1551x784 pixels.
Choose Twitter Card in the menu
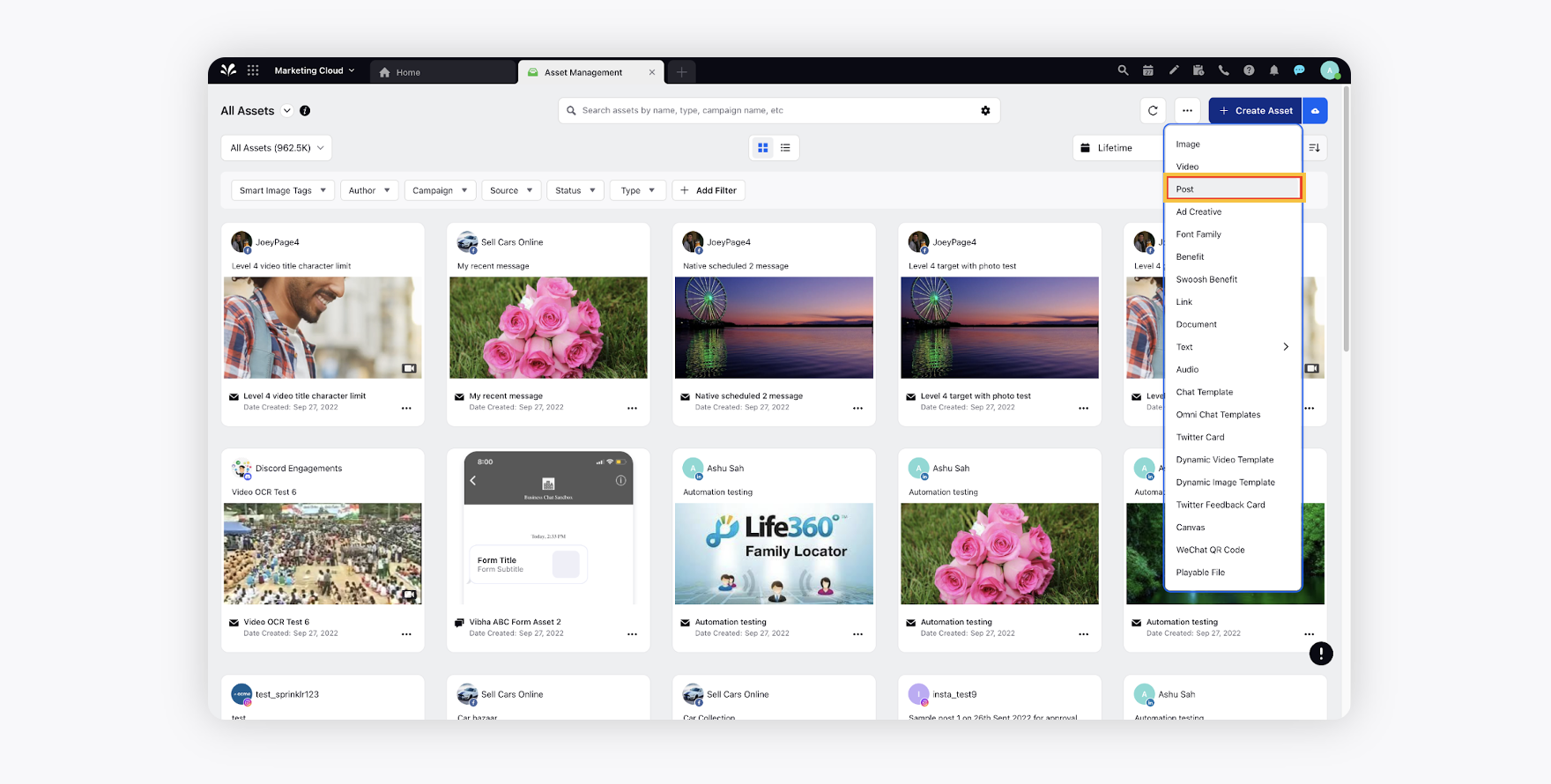[1233, 437]
